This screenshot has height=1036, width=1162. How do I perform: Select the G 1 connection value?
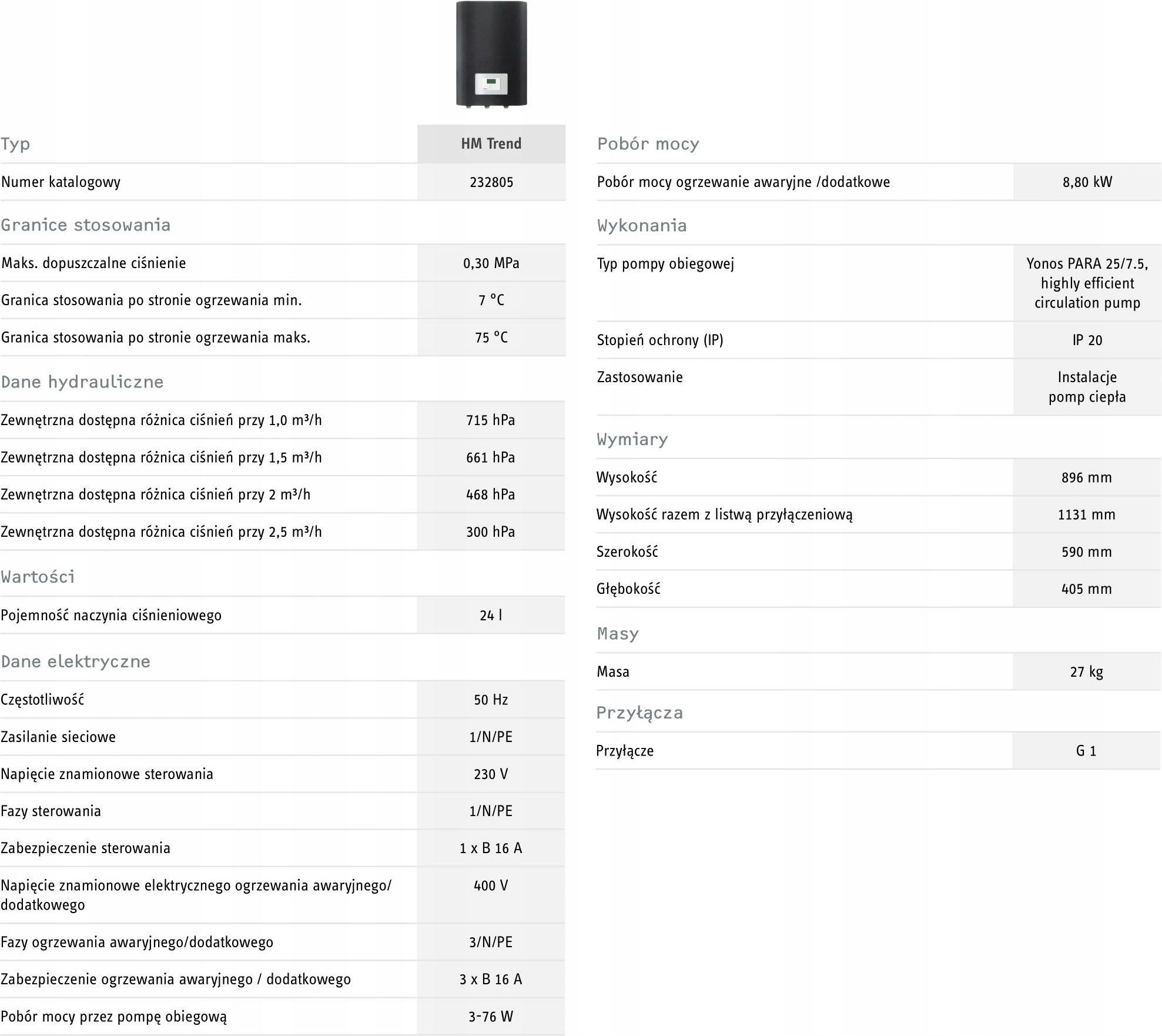coord(1086,751)
